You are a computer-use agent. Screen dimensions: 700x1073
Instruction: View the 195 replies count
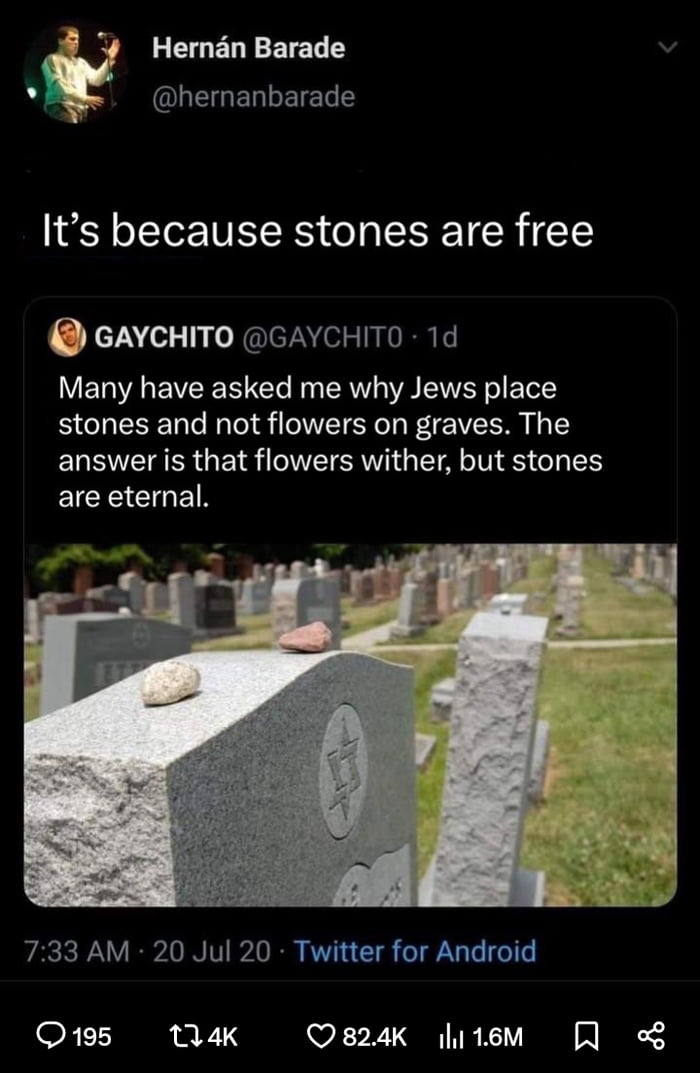pos(92,1037)
